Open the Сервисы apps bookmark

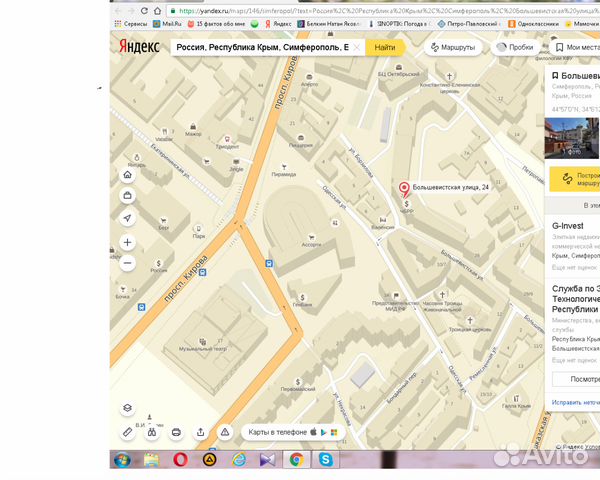pyautogui.click(x=131, y=24)
